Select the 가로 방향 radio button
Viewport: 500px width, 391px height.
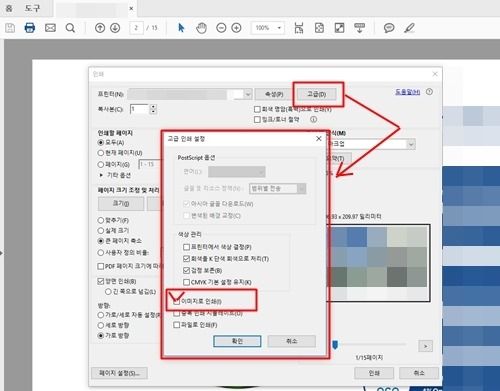[x=101, y=335]
